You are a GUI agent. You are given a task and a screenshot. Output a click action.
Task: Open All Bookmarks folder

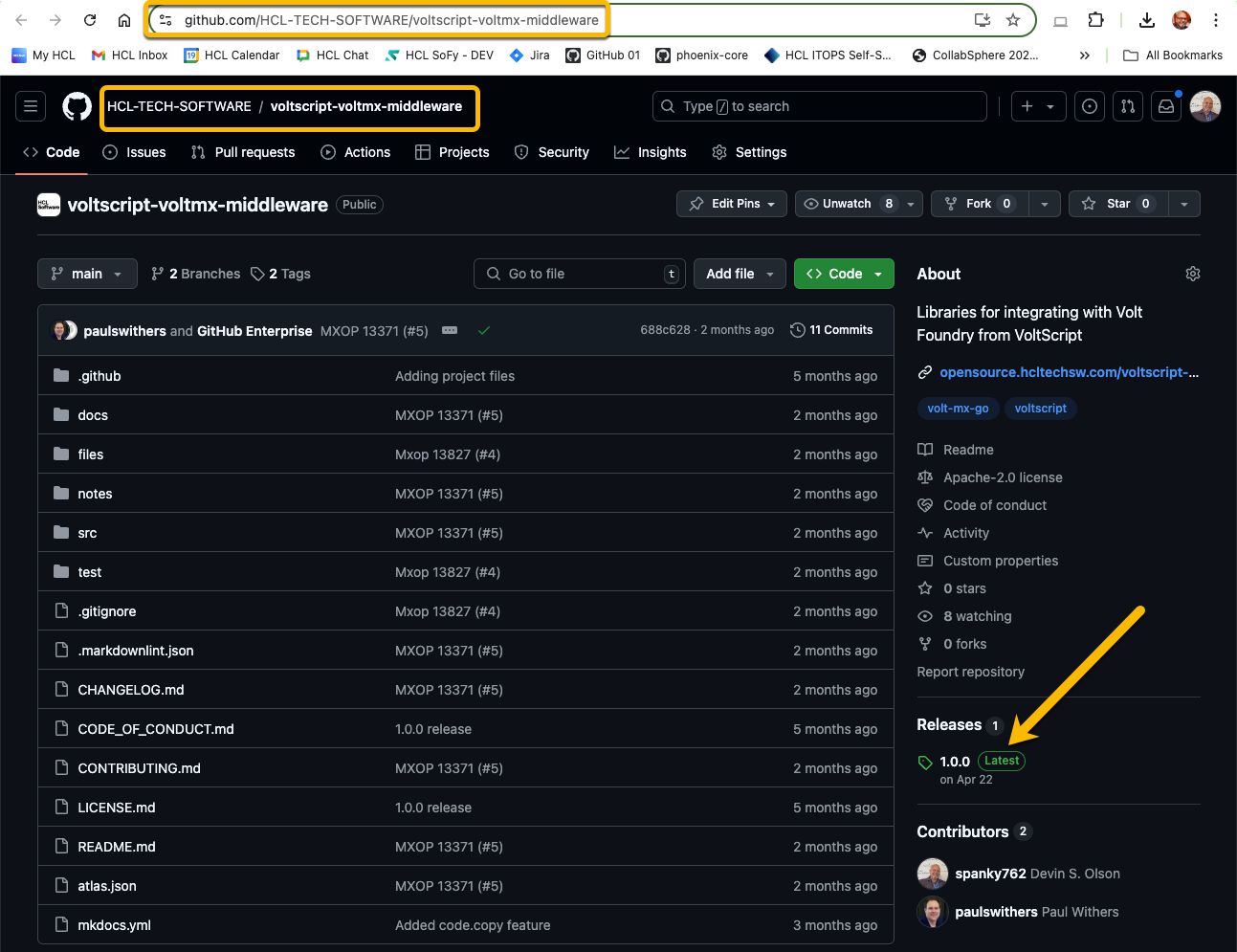click(x=1173, y=55)
